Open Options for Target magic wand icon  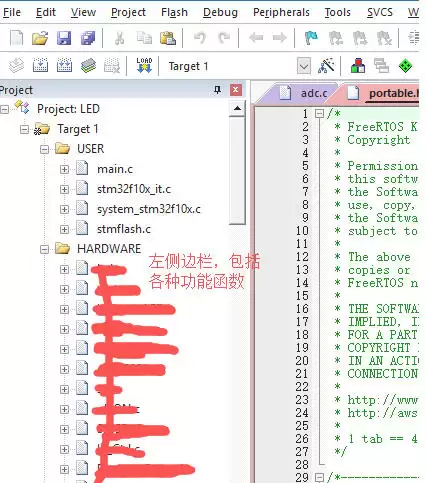326,65
